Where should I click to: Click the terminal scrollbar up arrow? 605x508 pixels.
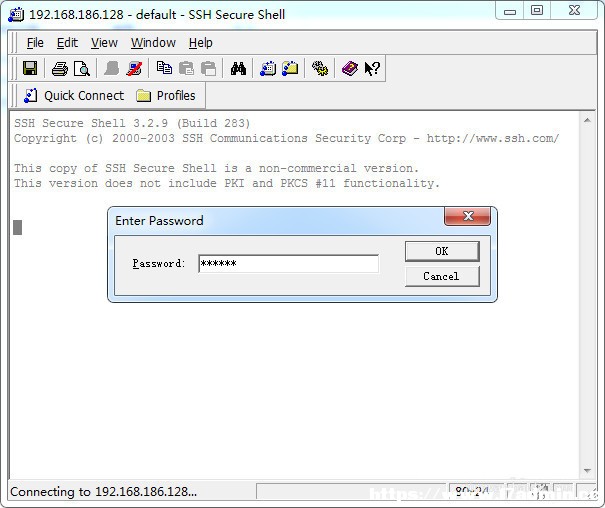[587, 120]
